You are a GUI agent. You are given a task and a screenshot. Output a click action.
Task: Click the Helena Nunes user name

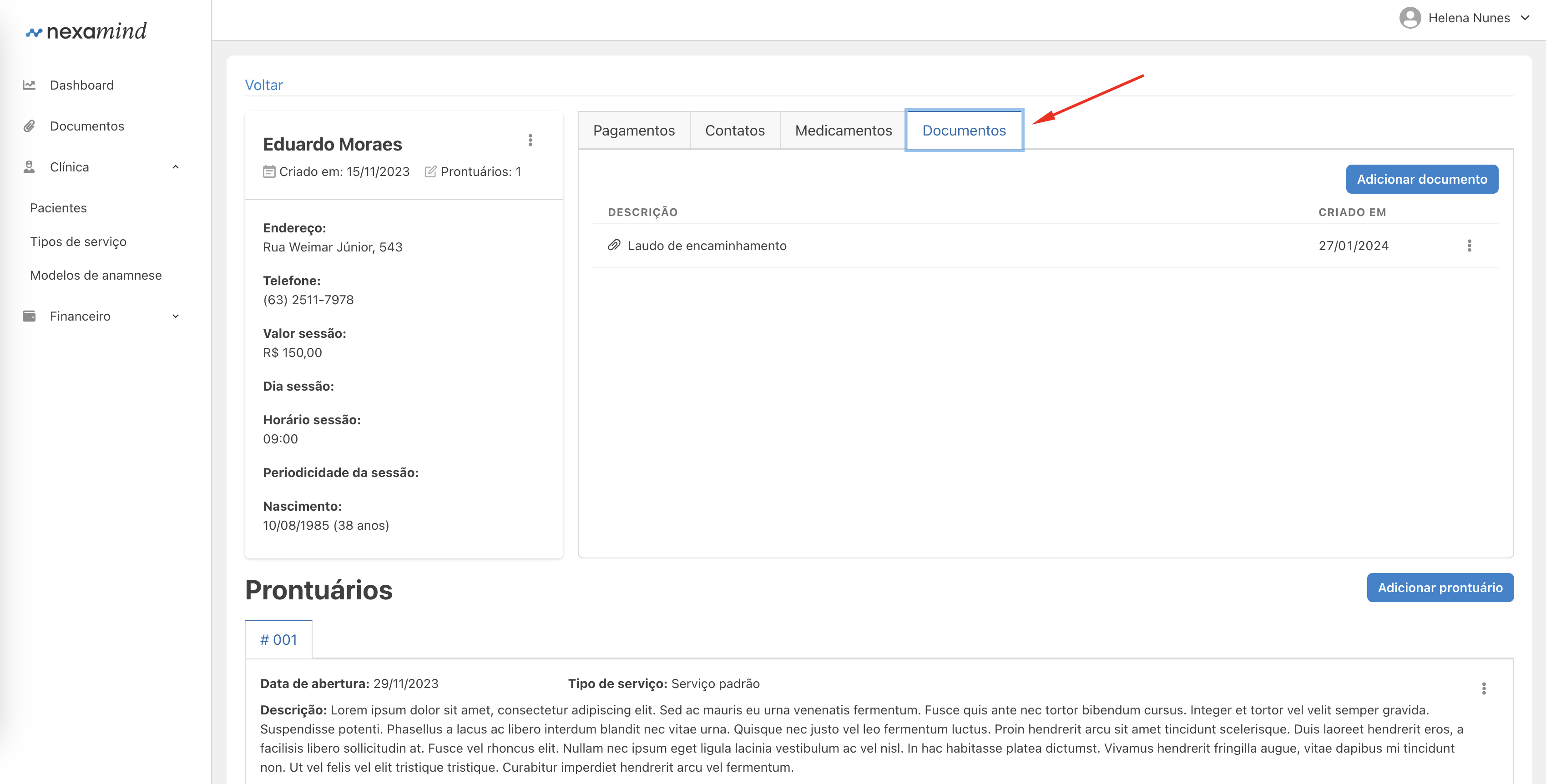point(1469,18)
